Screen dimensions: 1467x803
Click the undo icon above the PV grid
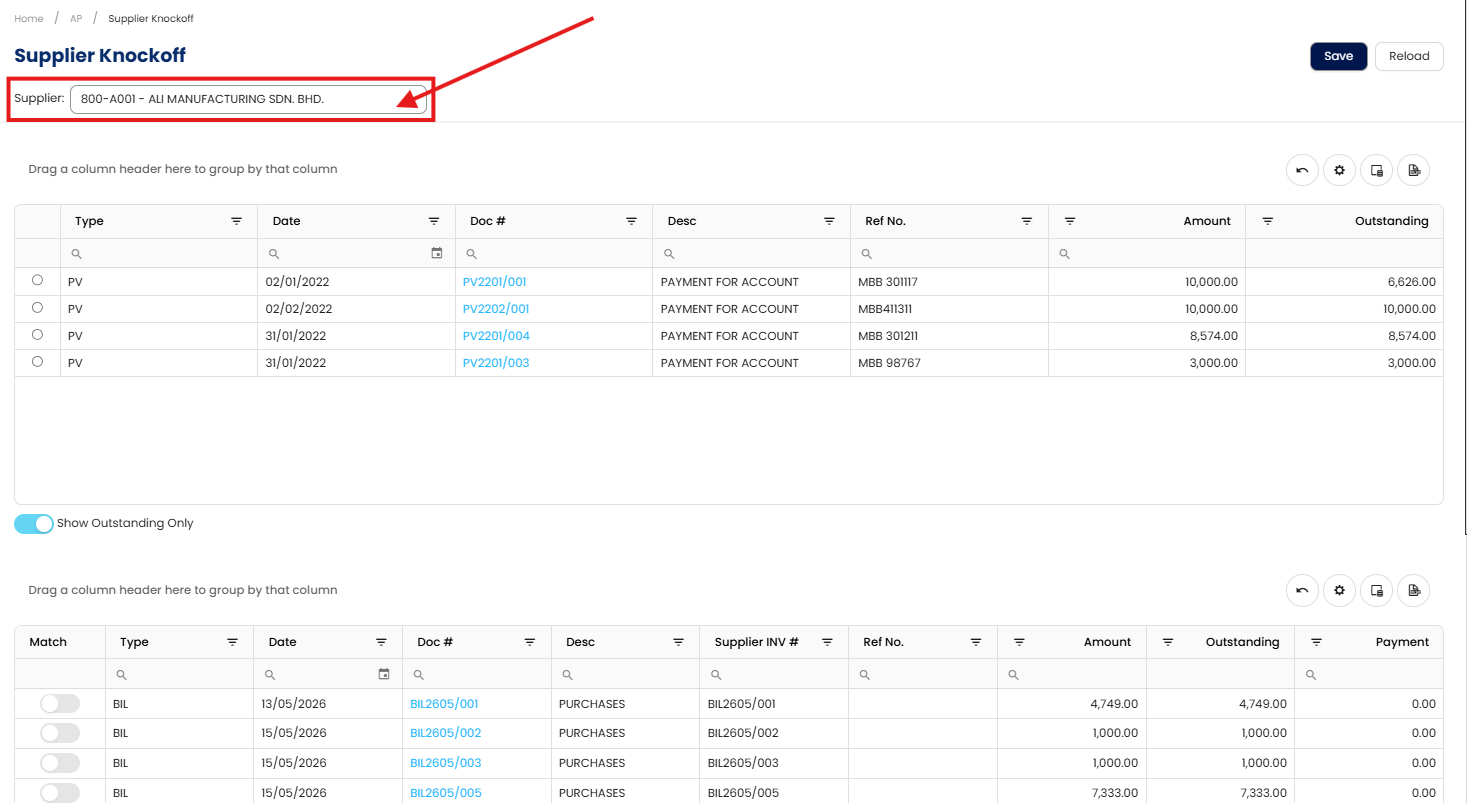[1302, 170]
